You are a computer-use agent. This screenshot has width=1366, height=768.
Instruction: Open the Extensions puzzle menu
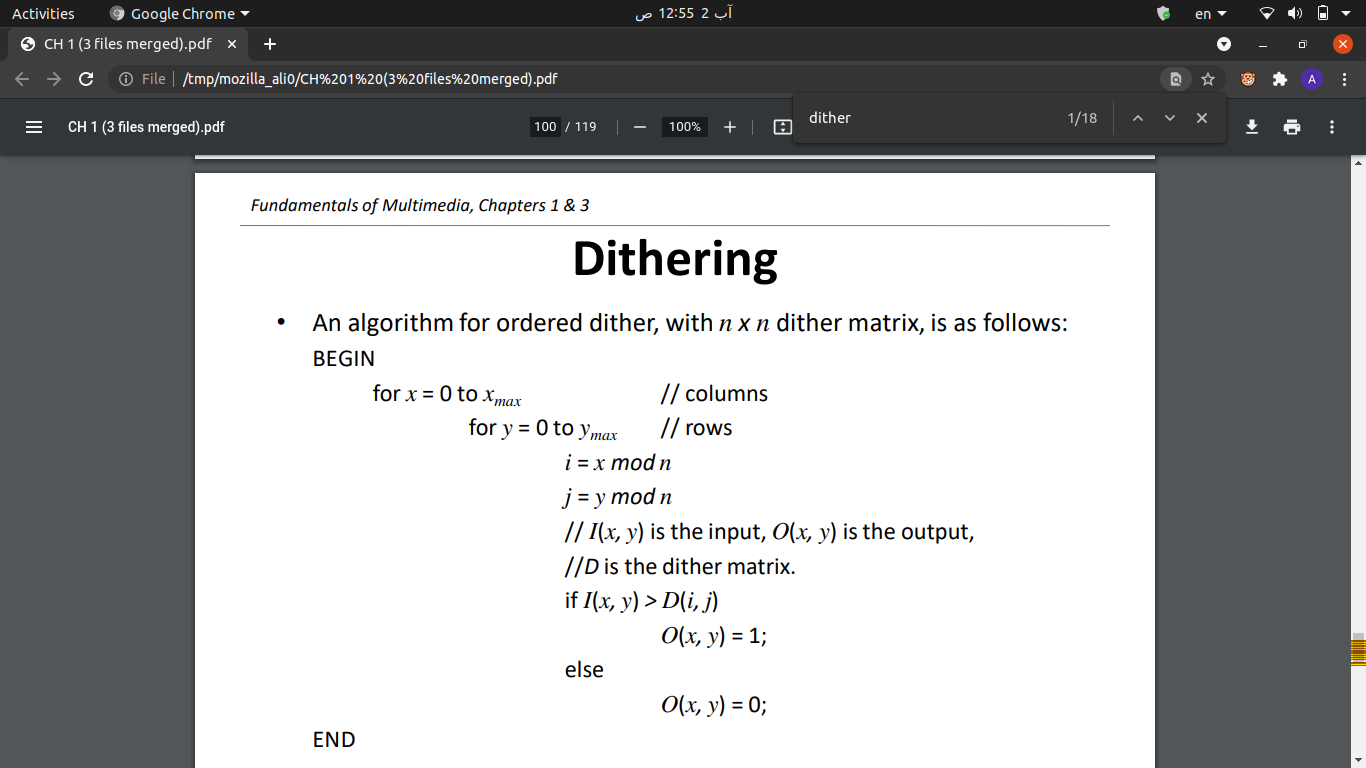click(x=1279, y=79)
